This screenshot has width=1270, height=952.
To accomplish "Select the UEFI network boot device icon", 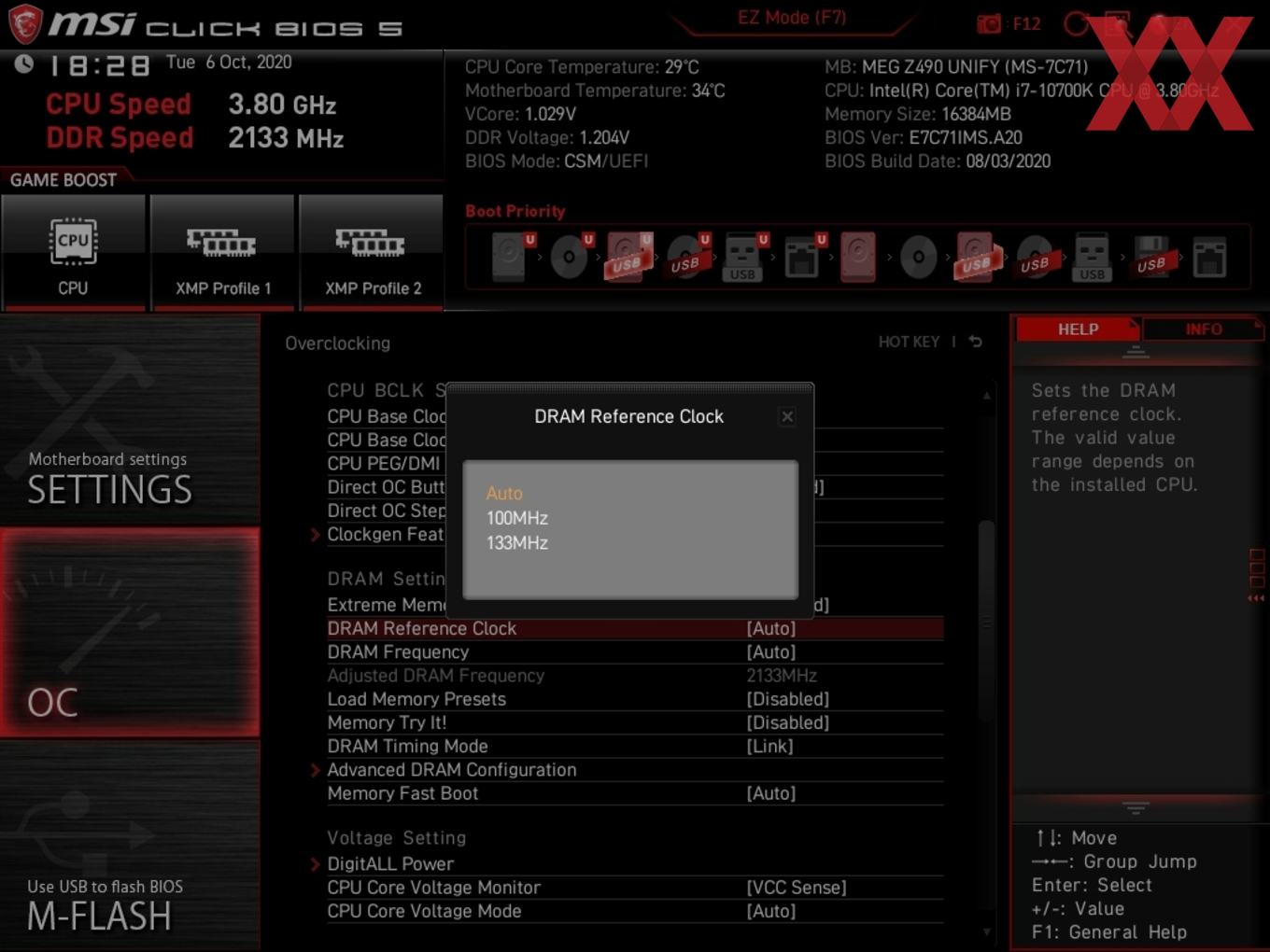I will [x=803, y=257].
